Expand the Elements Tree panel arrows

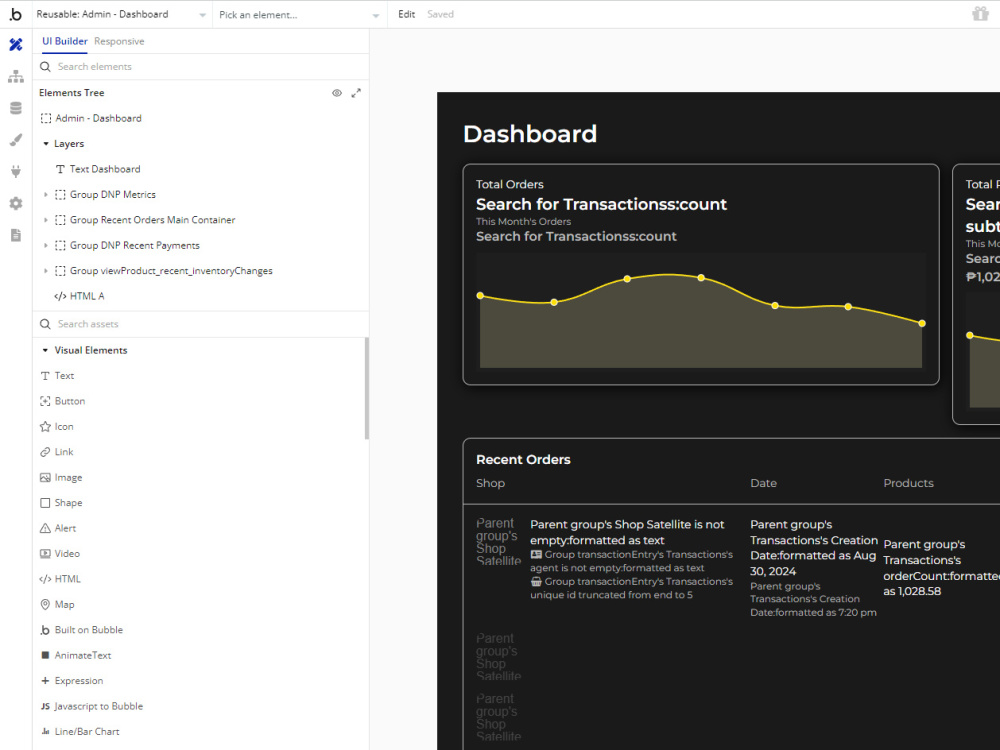coord(356,93)
